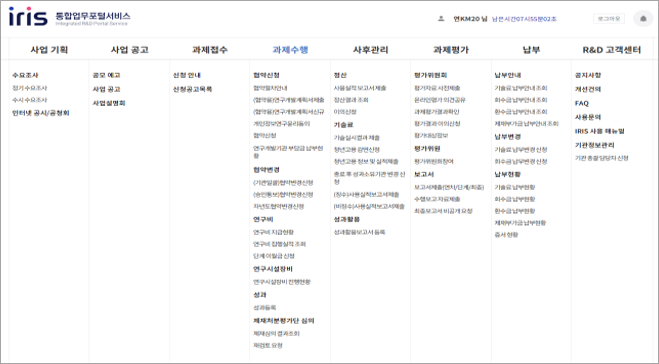Image resolution: width=659 pixels, height=364 pixels.
Task: Click 성과등록 link
Action: tap(264, 308)
